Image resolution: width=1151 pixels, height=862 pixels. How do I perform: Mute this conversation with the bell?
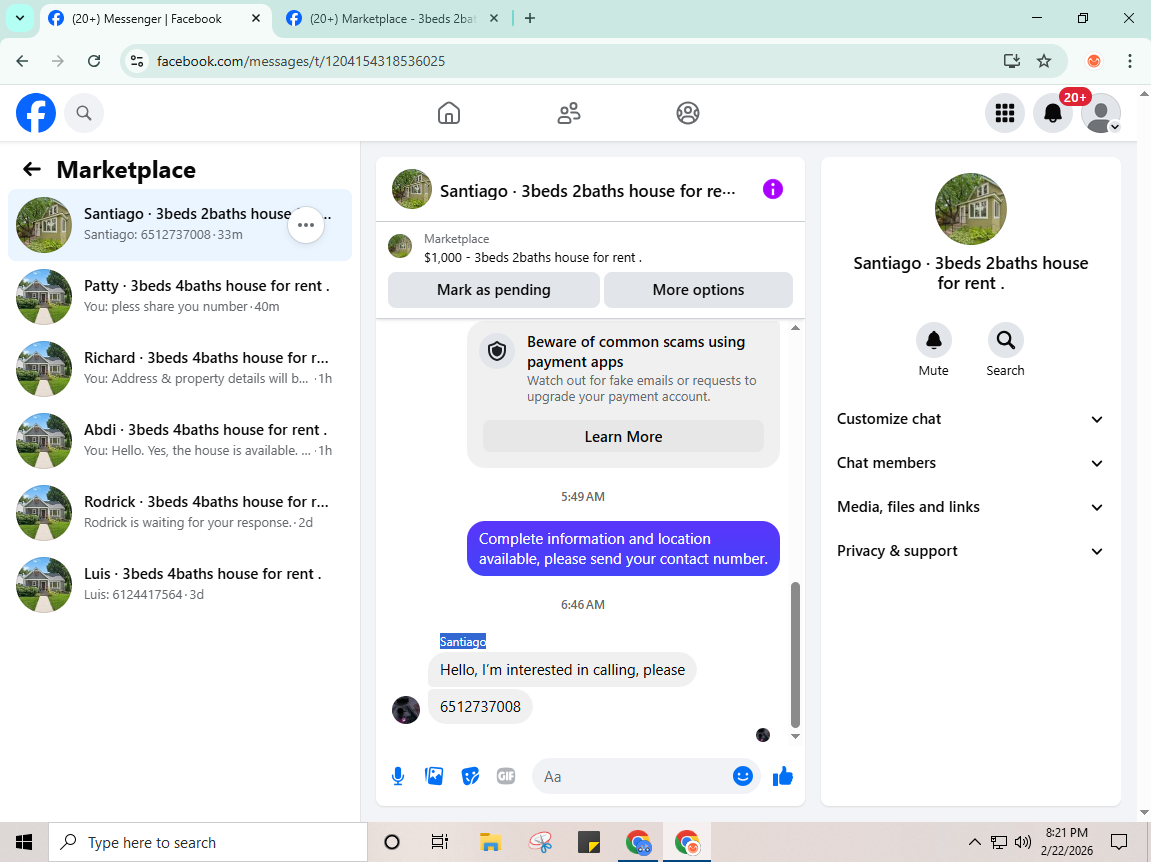pyautogui.click(x=934, y=340)
